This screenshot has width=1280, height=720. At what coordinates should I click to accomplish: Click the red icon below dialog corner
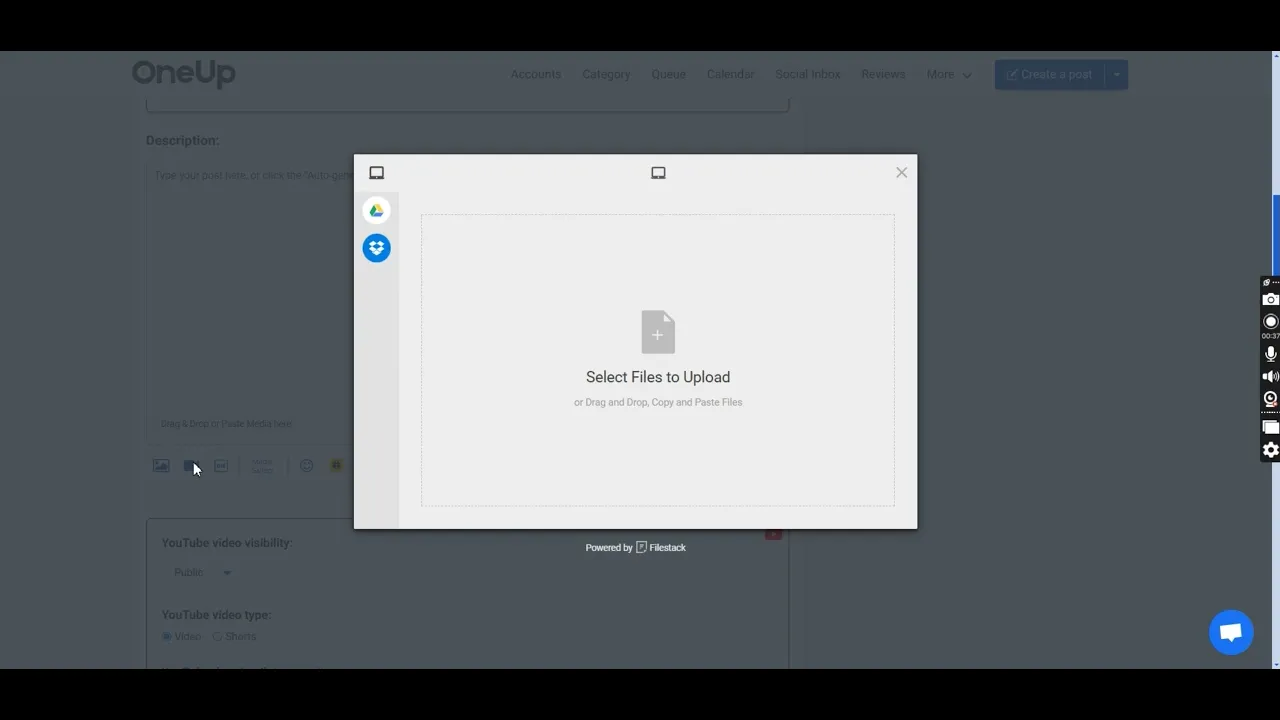[x=773, y=535]
